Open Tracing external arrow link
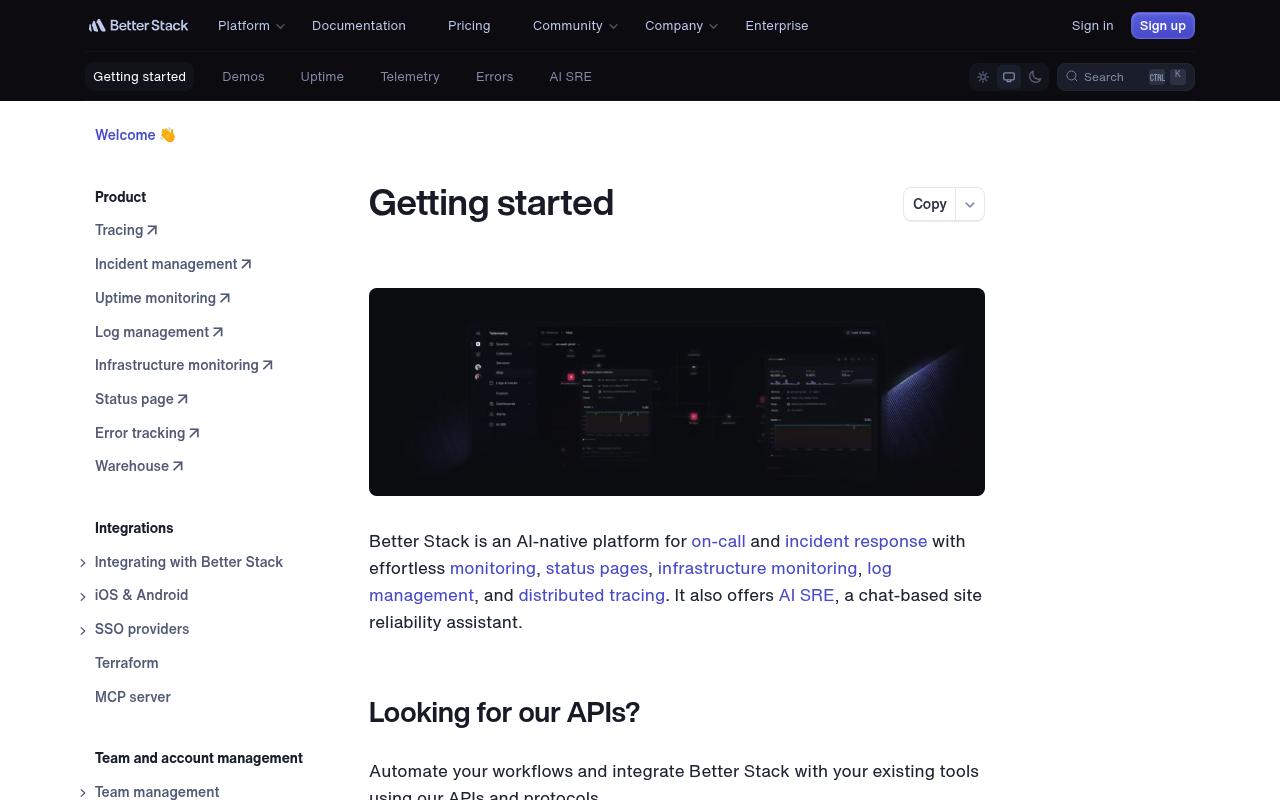This screenshot has height=800, width=1280. (126, 230)
